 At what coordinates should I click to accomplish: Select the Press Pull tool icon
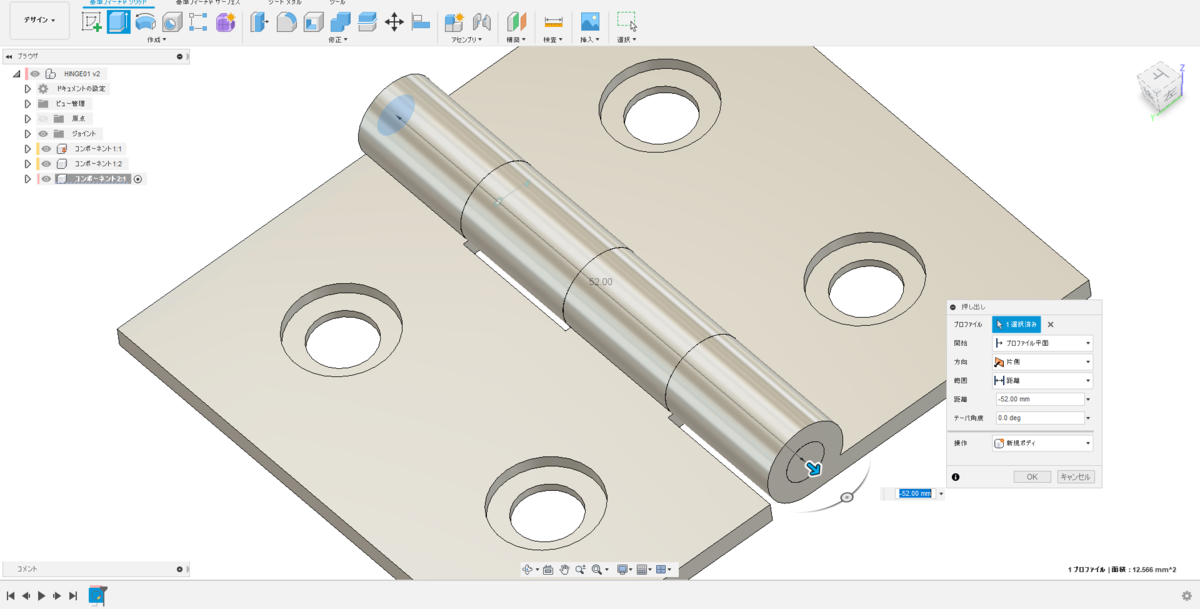260,22
